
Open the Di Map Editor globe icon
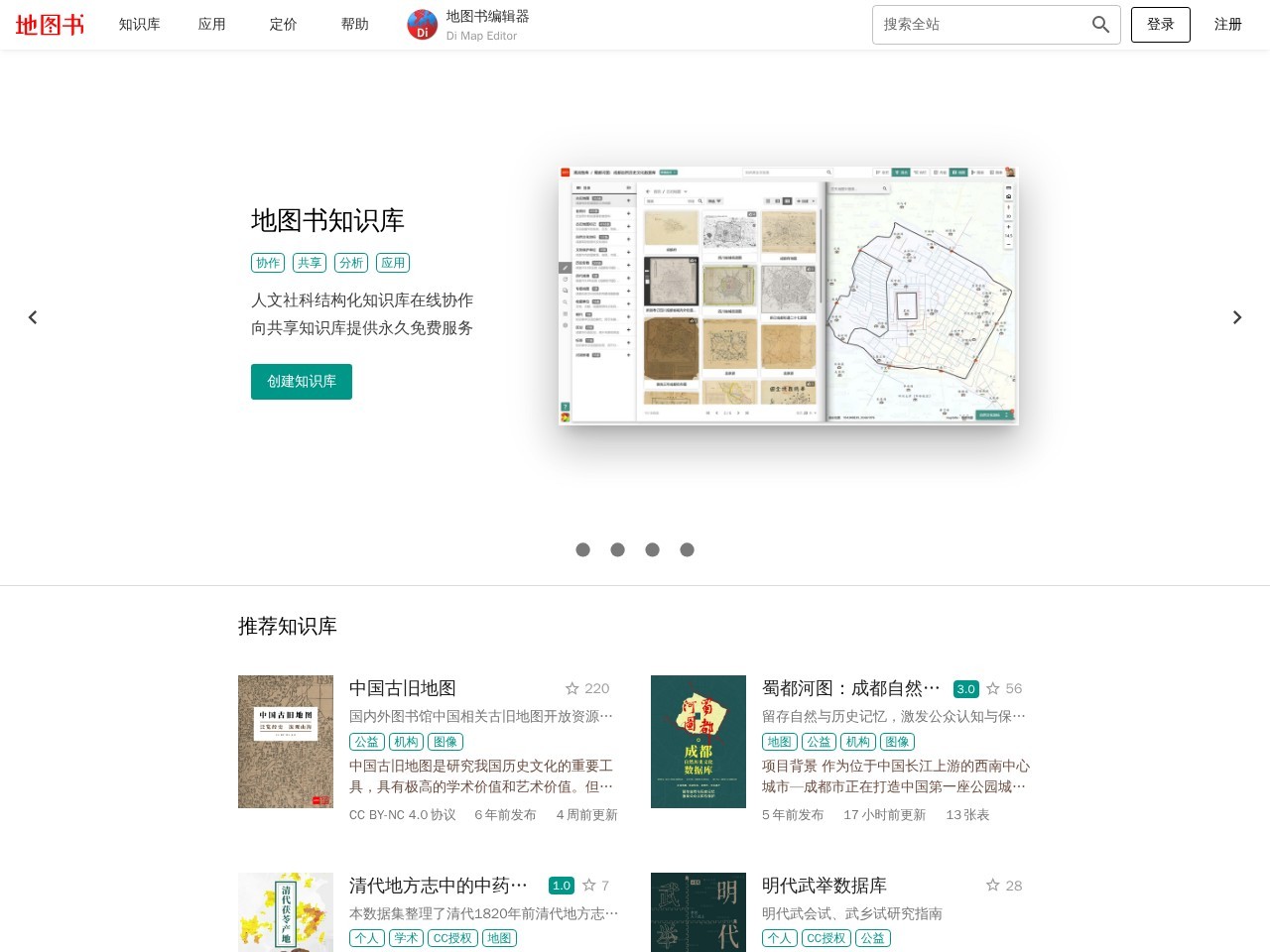[422, 25]
